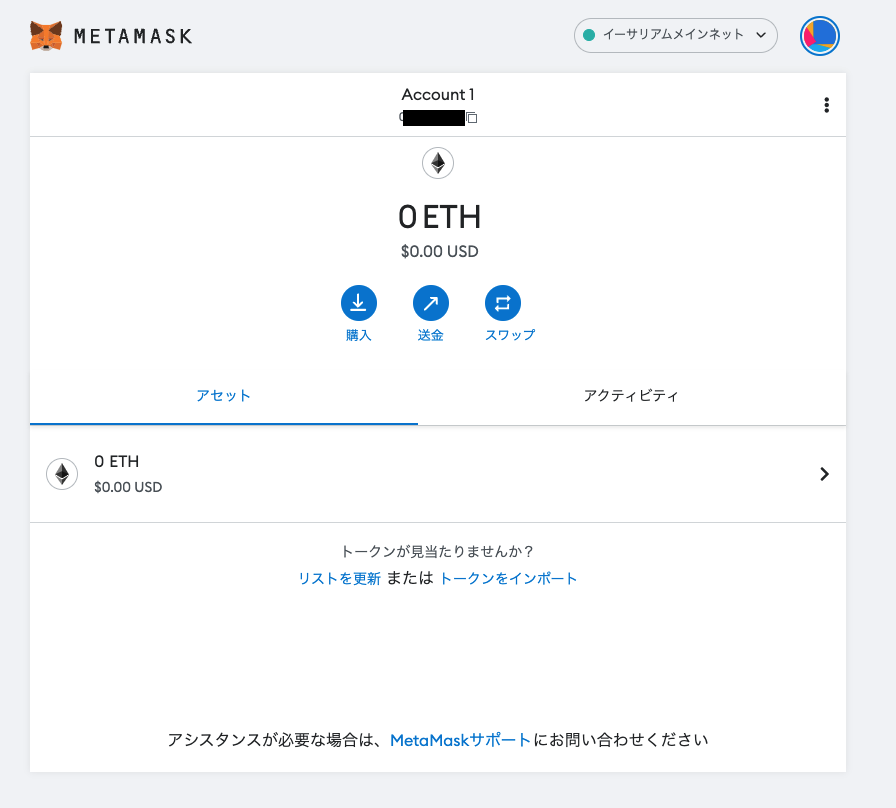Click the 0 ETH text in asset row

tap(117, 461)
